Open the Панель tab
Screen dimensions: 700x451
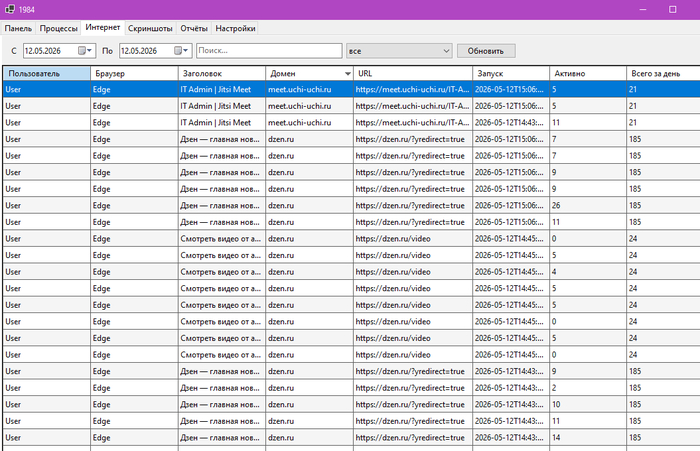(x=18, y=29)
